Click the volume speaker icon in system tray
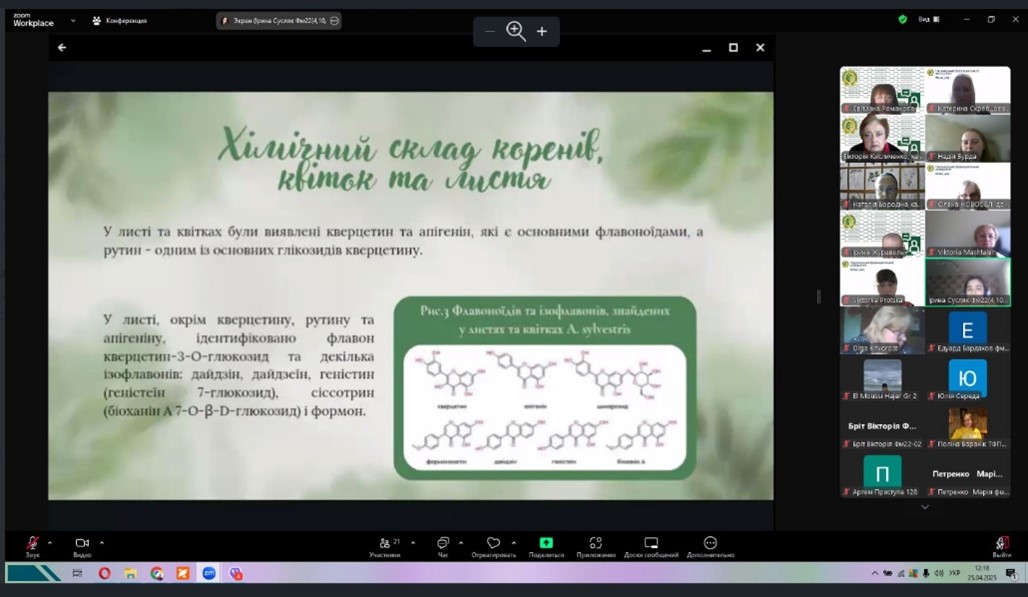The height and width of the screenshot is (597, 1028). pos(938,573)
